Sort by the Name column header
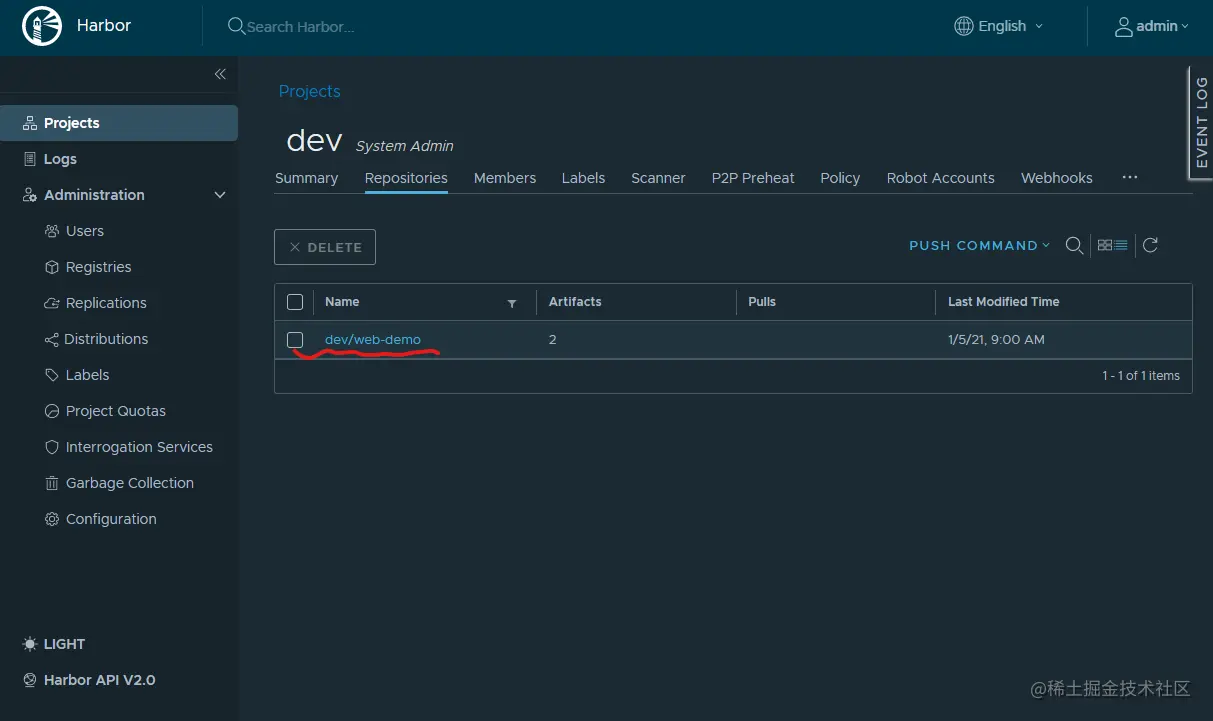Screen dimensions: 1213x721 tap(342, 302)
